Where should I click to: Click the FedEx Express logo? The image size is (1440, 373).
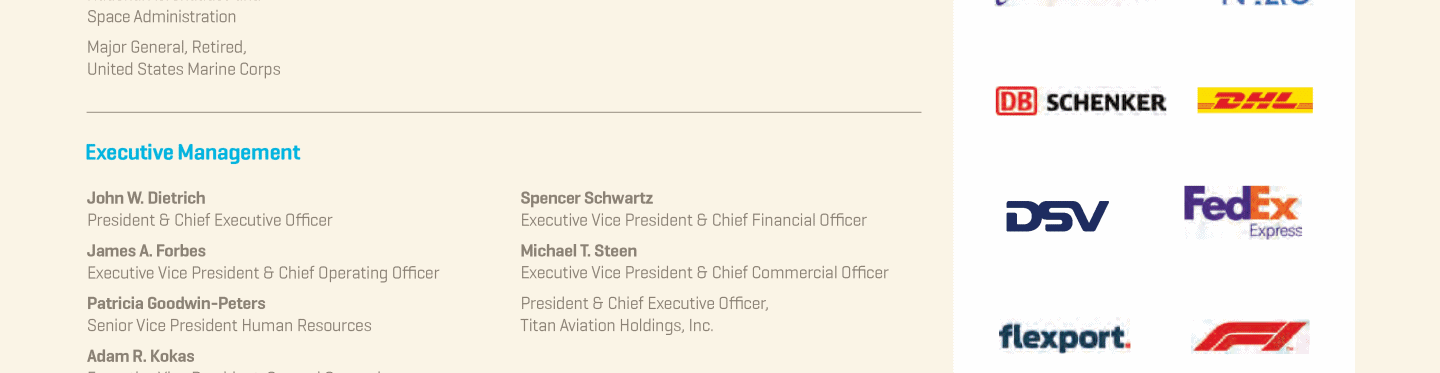[x=1243, y=212]
